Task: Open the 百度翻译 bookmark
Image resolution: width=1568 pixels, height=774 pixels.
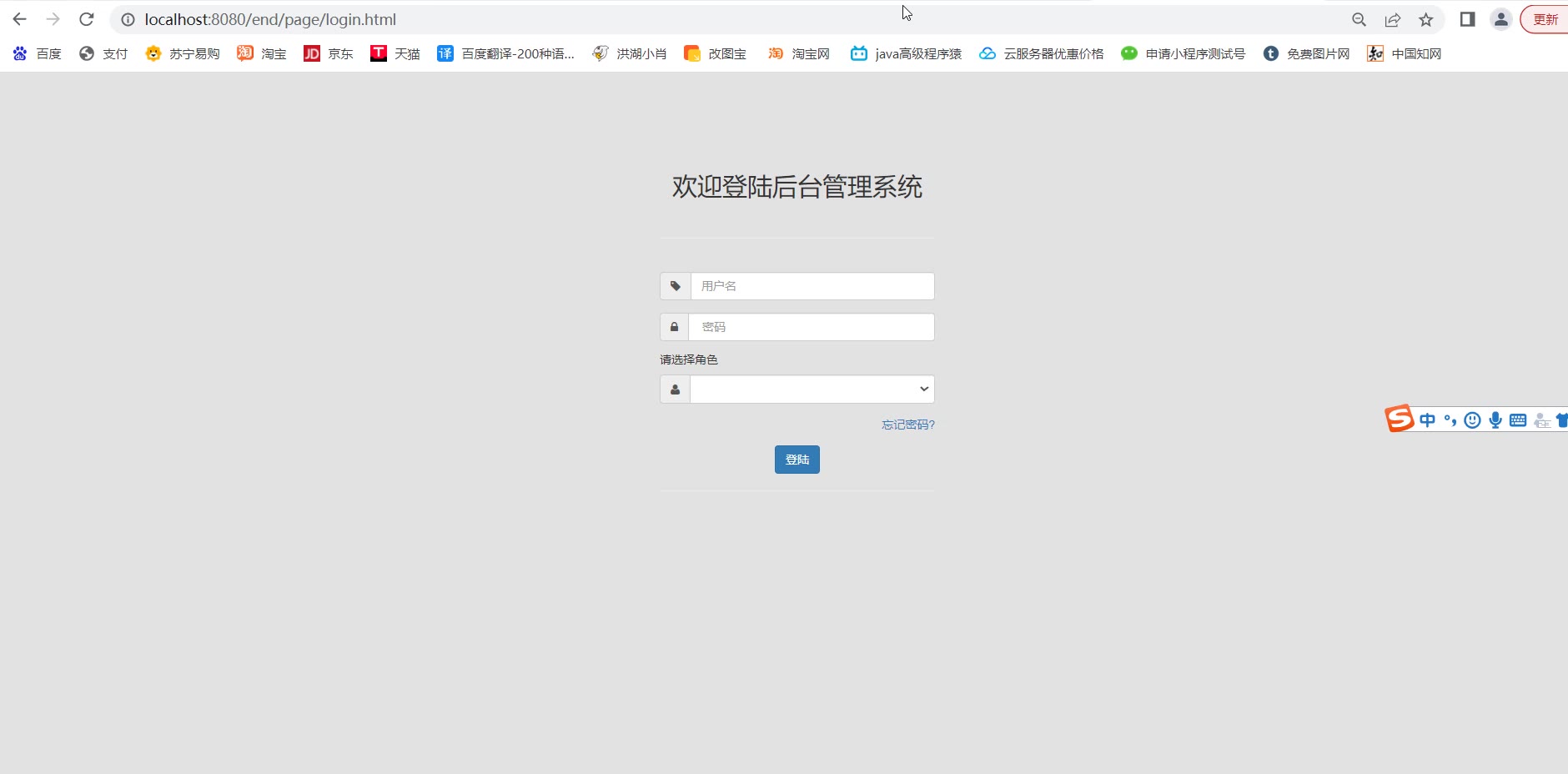Action: pos(506,53)
